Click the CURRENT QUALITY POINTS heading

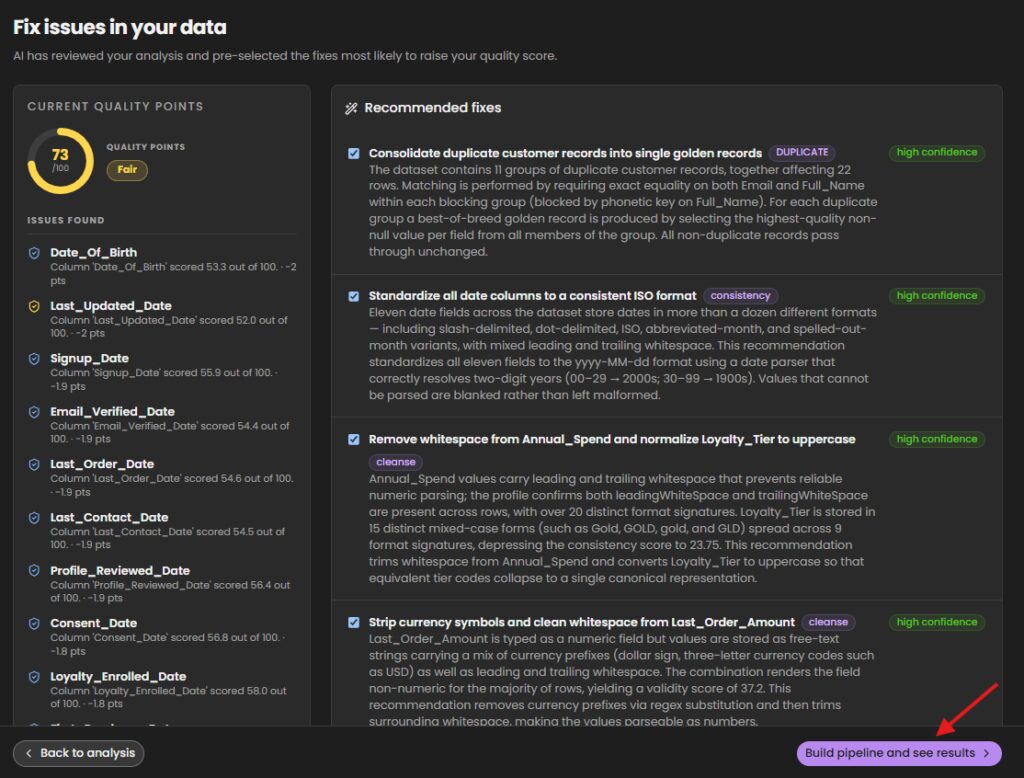[115, 106]
